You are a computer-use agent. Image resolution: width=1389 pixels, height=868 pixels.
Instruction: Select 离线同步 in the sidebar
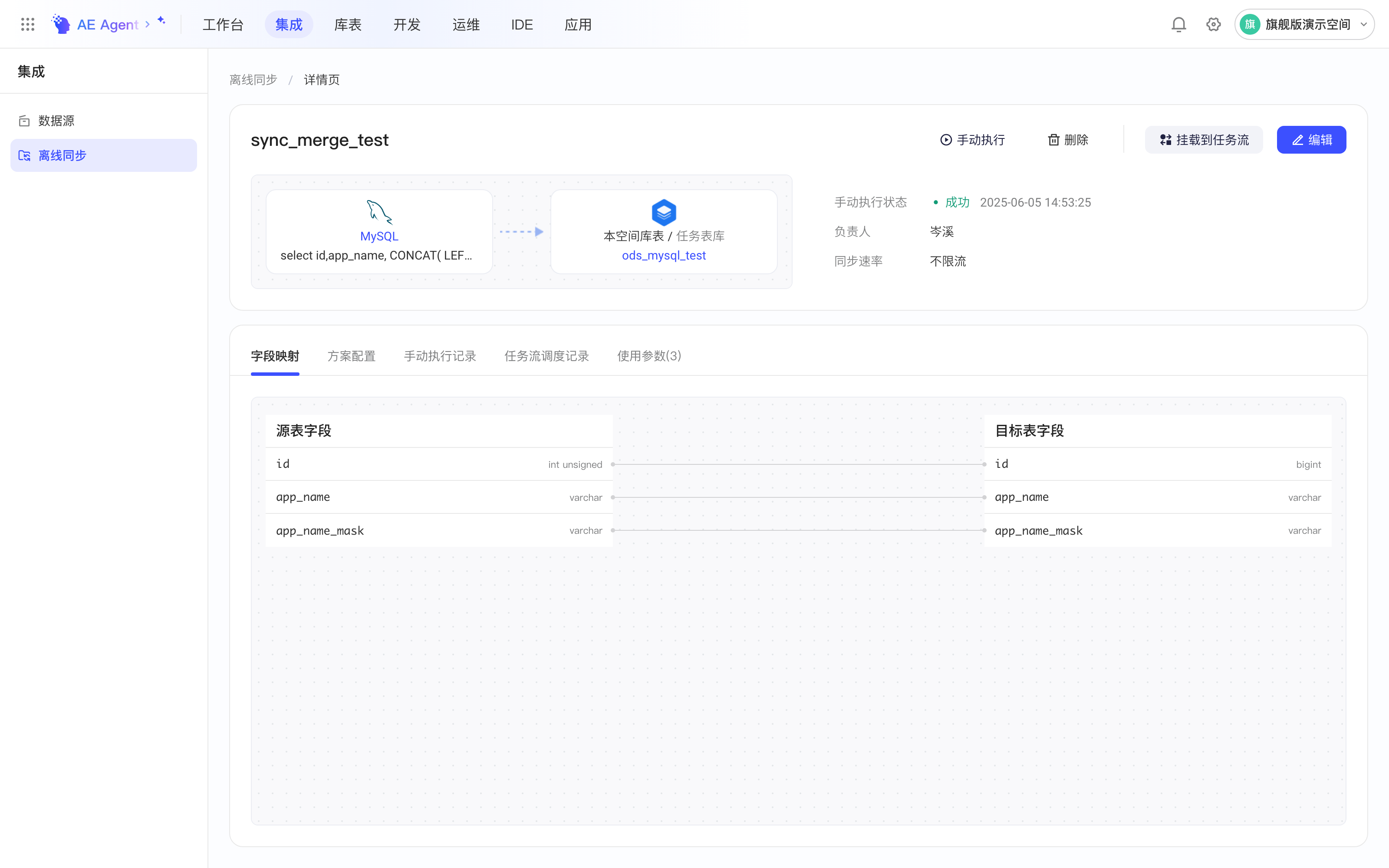[103, 155]
